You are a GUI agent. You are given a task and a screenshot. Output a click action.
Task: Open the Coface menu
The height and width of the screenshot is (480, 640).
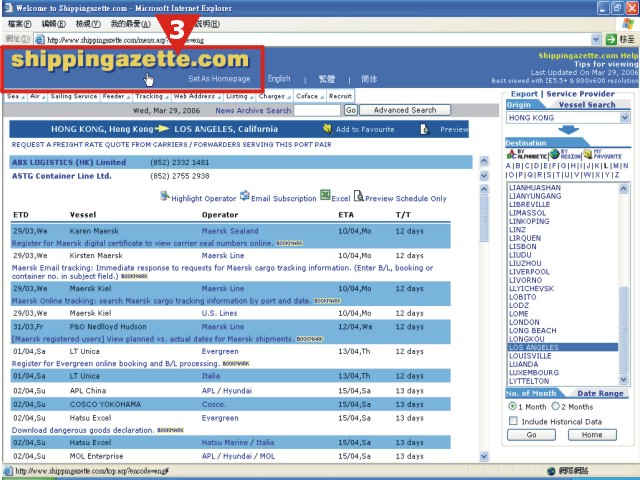point(310,96)
